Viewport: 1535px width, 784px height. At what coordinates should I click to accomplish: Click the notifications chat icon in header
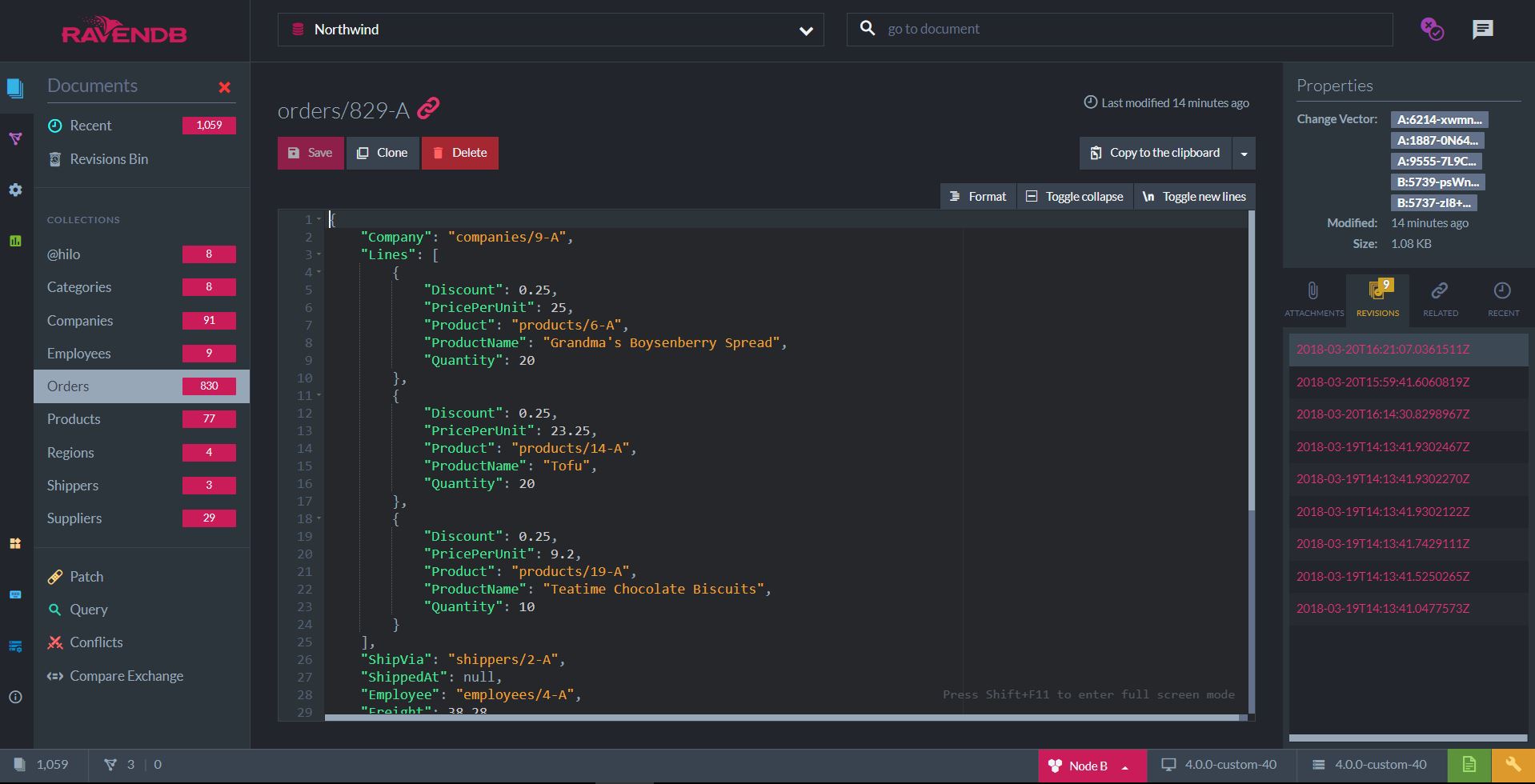pos(1482,30)
